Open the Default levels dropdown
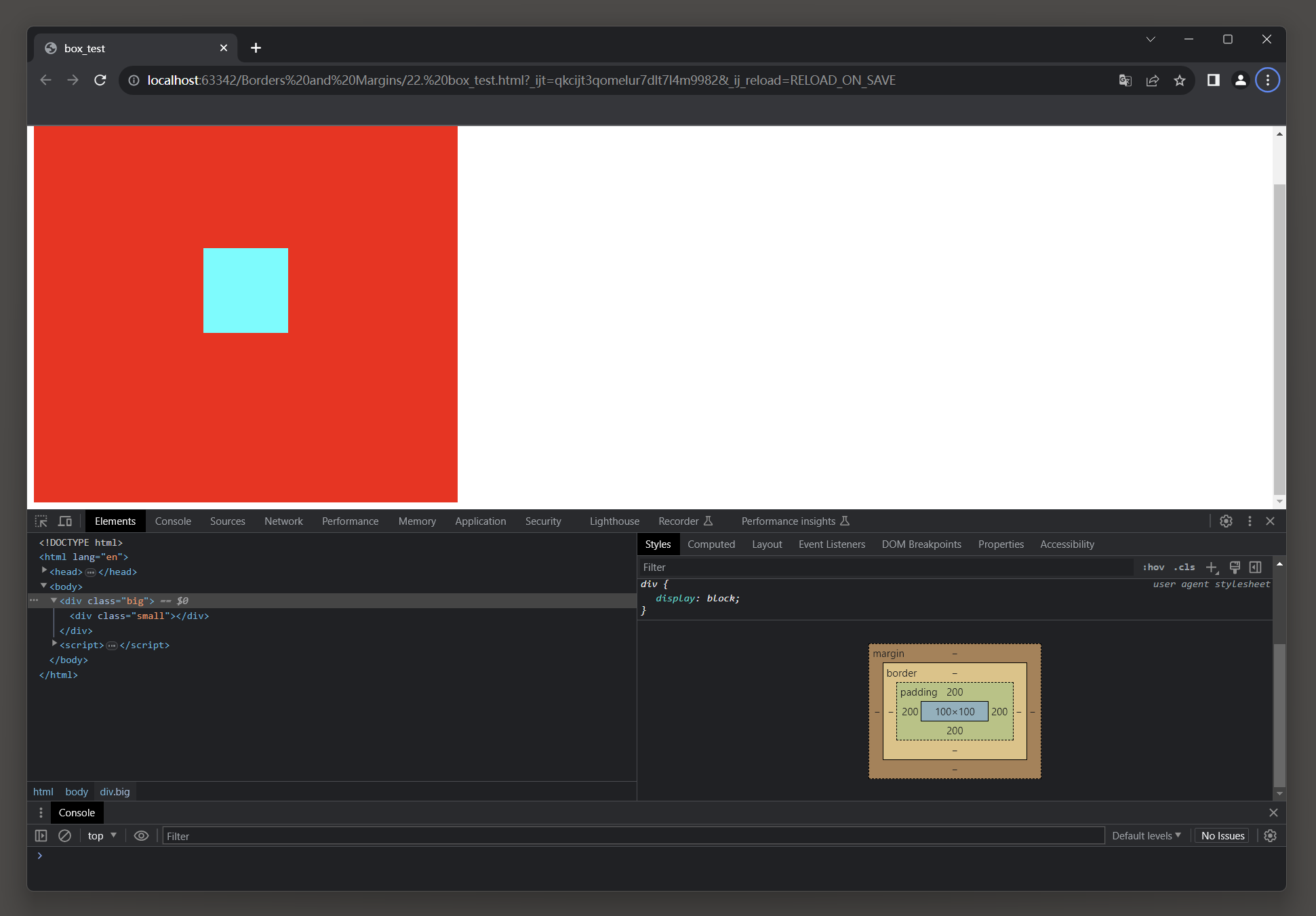 coord(1146,835)
